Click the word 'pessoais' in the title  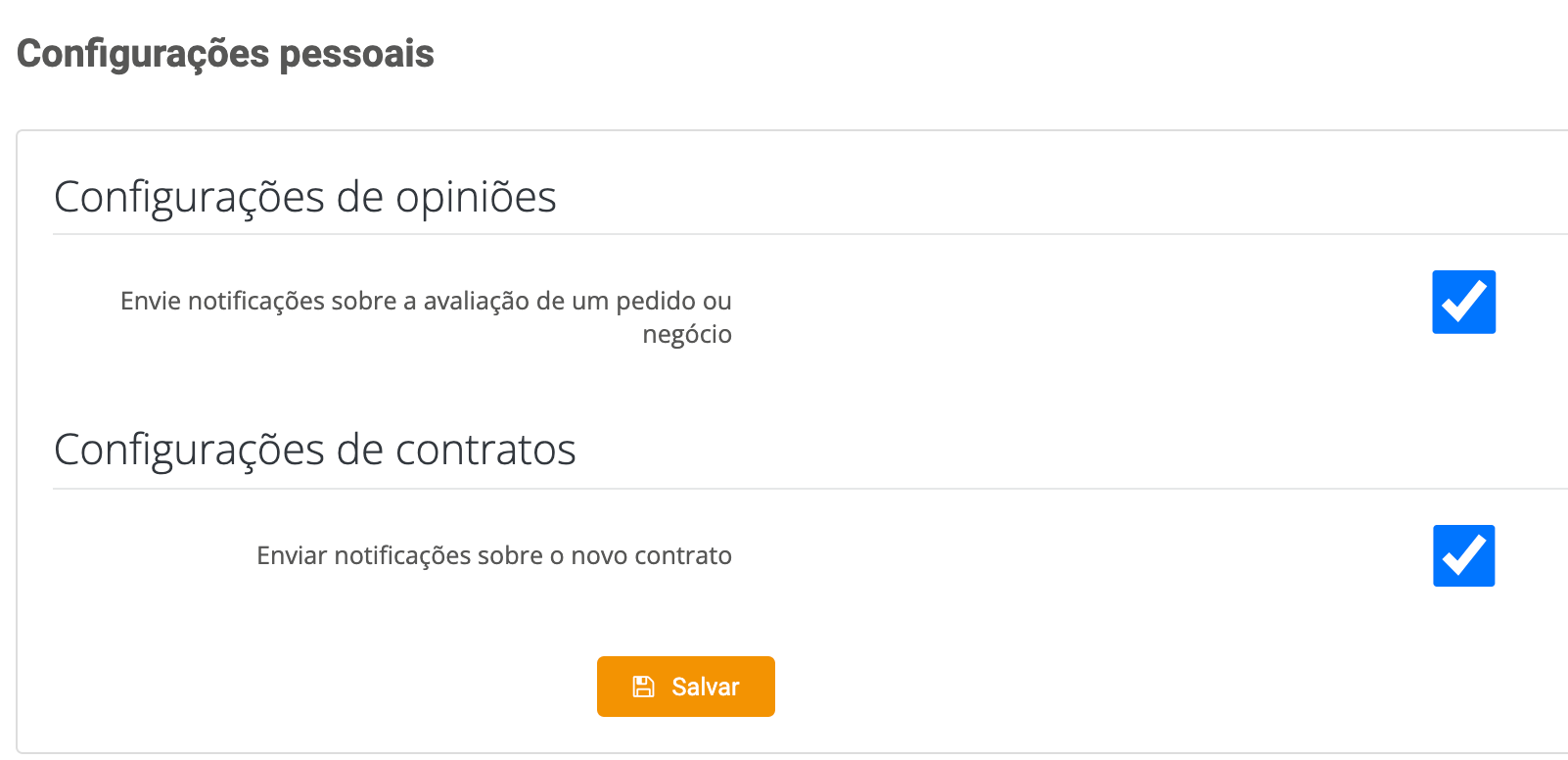pos(356,54)
